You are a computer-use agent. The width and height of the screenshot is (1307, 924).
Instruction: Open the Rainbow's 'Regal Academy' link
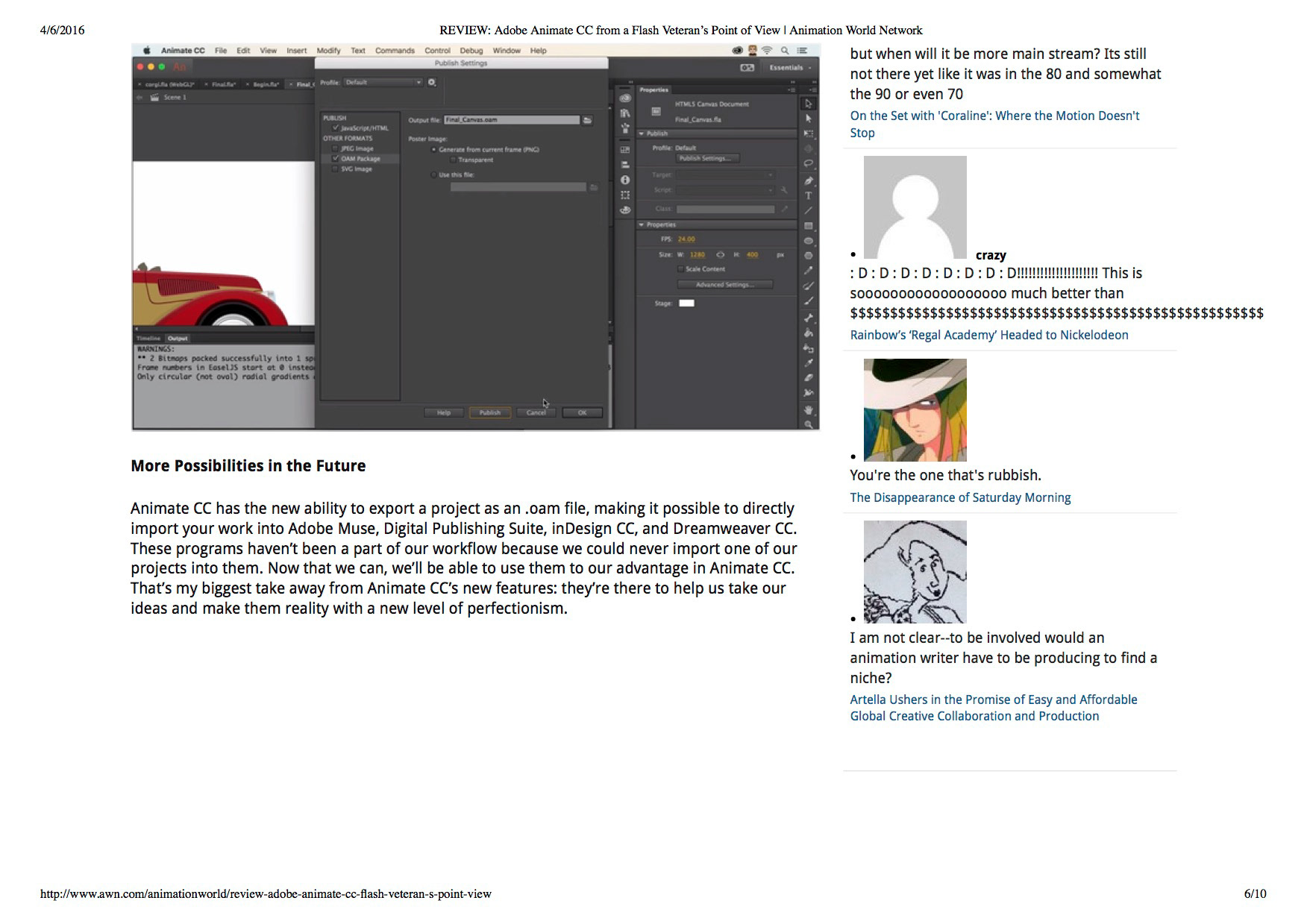(989, 335)
